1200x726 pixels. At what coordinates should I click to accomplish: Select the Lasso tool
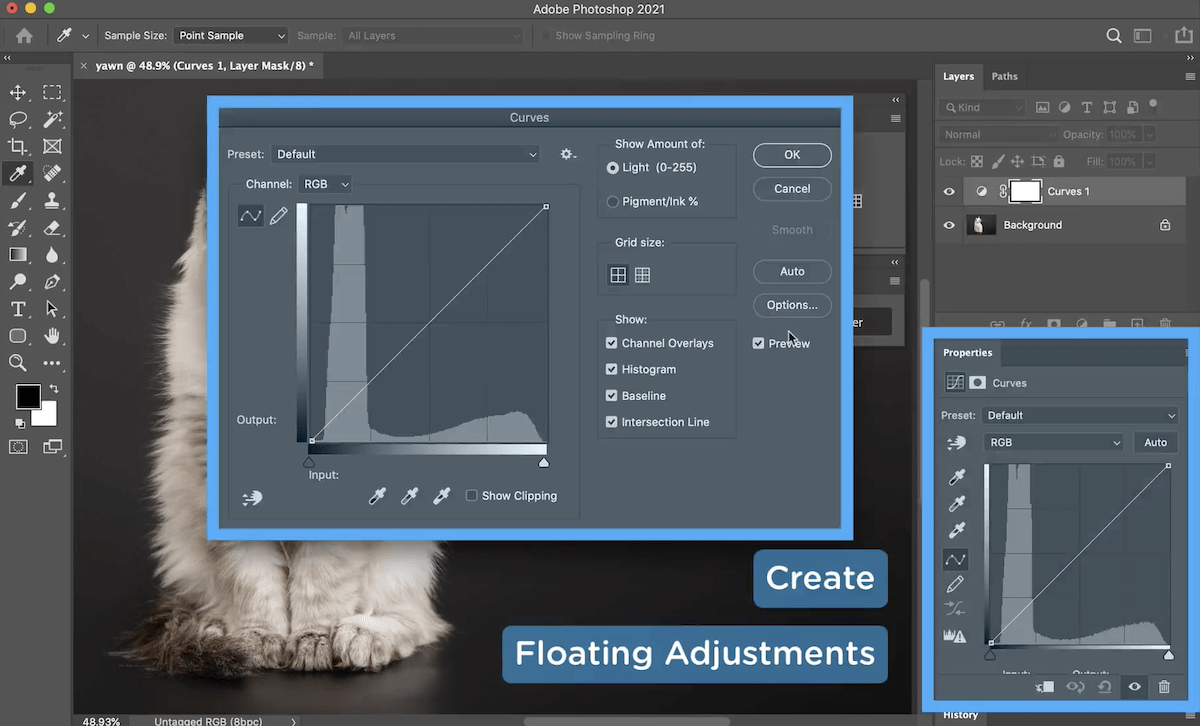click(x=18, y=120)
